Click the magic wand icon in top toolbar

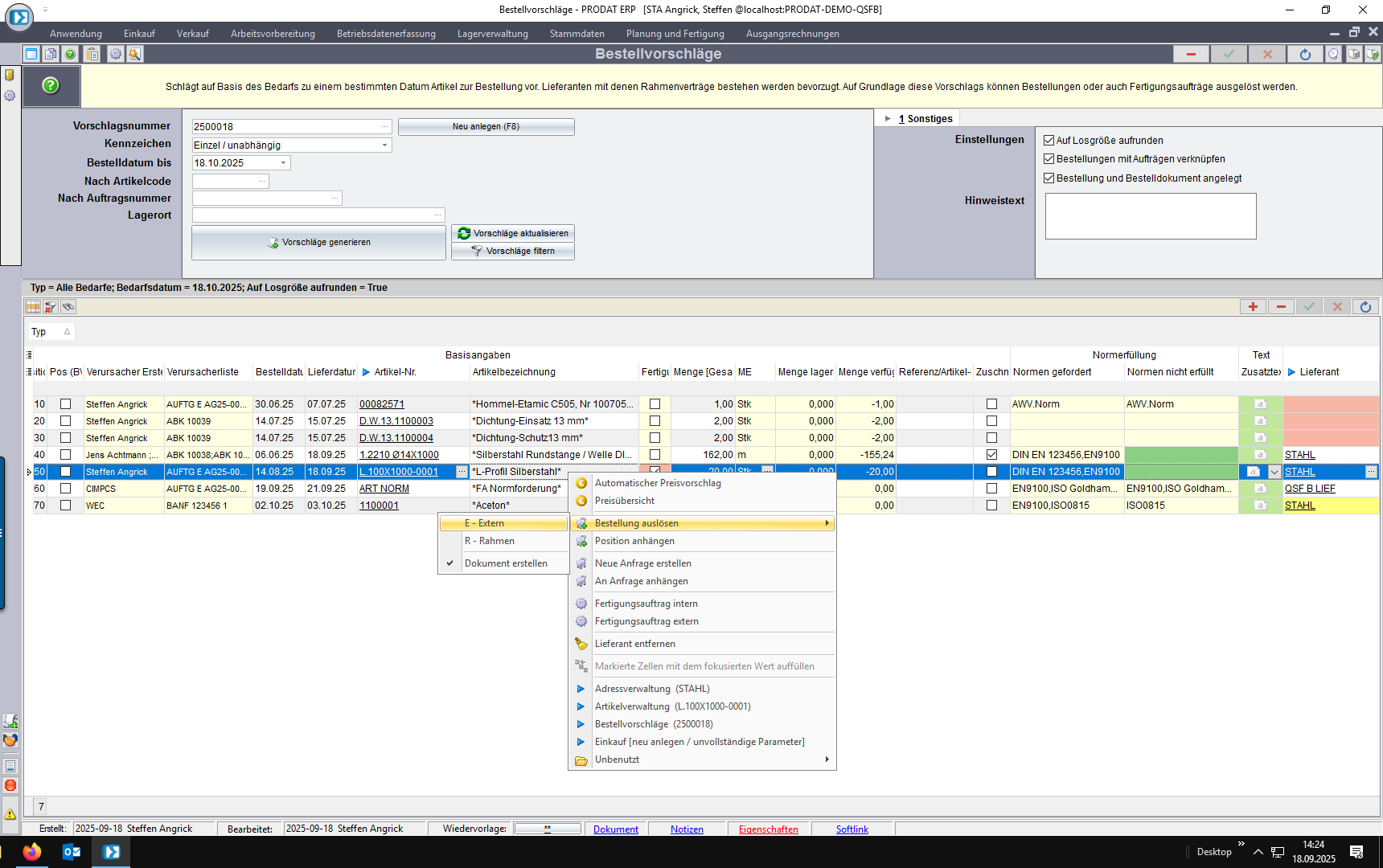pyautogui.click(x=134, y=54)
